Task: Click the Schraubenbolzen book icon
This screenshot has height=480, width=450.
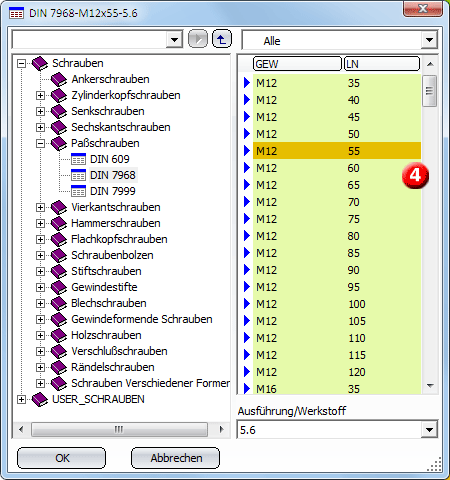Action: click(x=59, y=255)
